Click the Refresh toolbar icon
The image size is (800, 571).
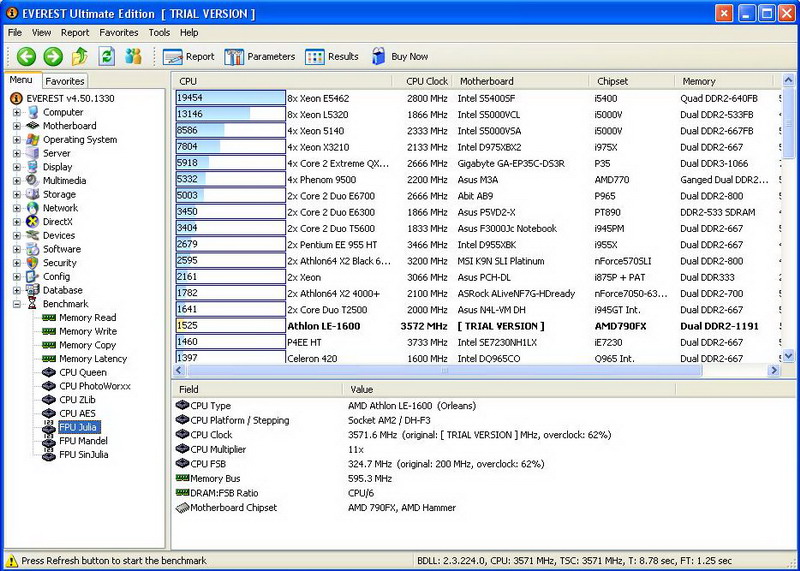click(107, 56)
